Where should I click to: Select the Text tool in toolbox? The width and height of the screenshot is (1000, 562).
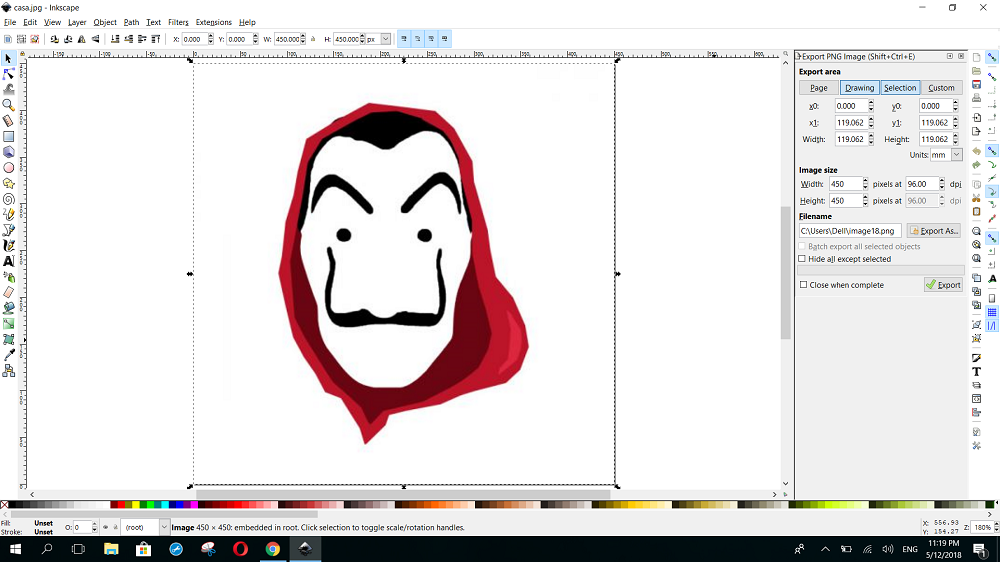pyautogui.click(x=8, y=261)
